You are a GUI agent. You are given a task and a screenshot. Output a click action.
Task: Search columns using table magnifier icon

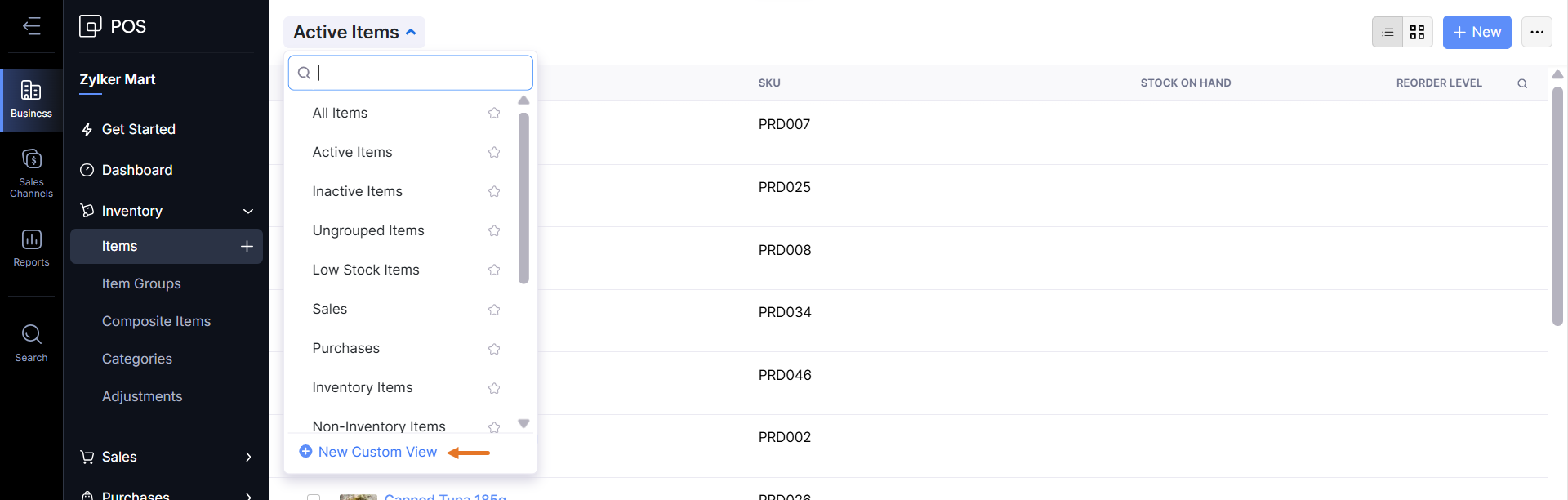click(1522, 83)
